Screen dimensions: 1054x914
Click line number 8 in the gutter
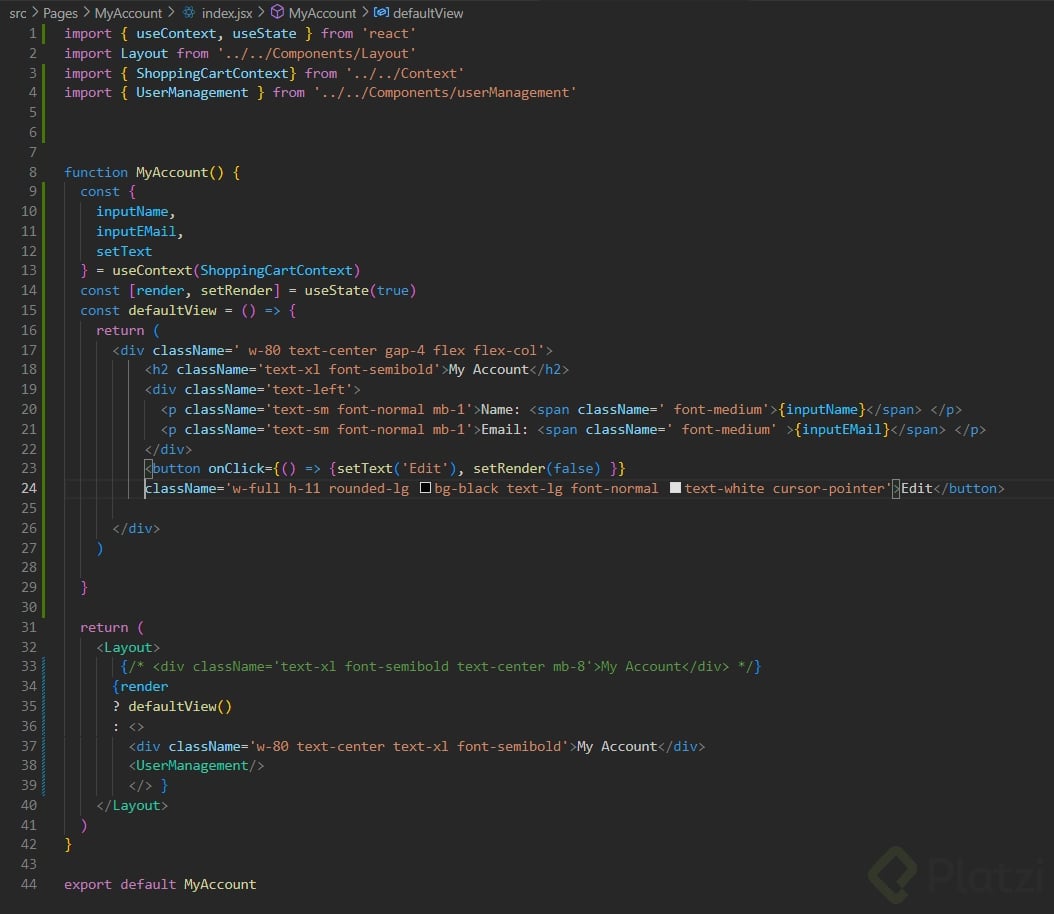[33, 173]
